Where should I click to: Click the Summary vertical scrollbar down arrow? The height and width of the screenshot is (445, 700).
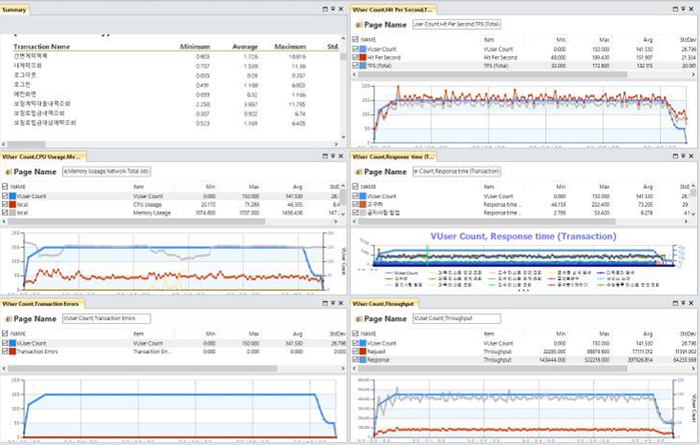(x=343, y=137)
